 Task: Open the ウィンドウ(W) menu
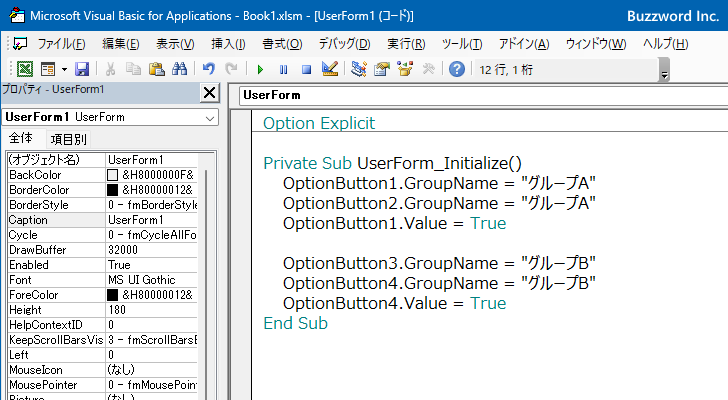pyautogui.click(x=596, y=44)
